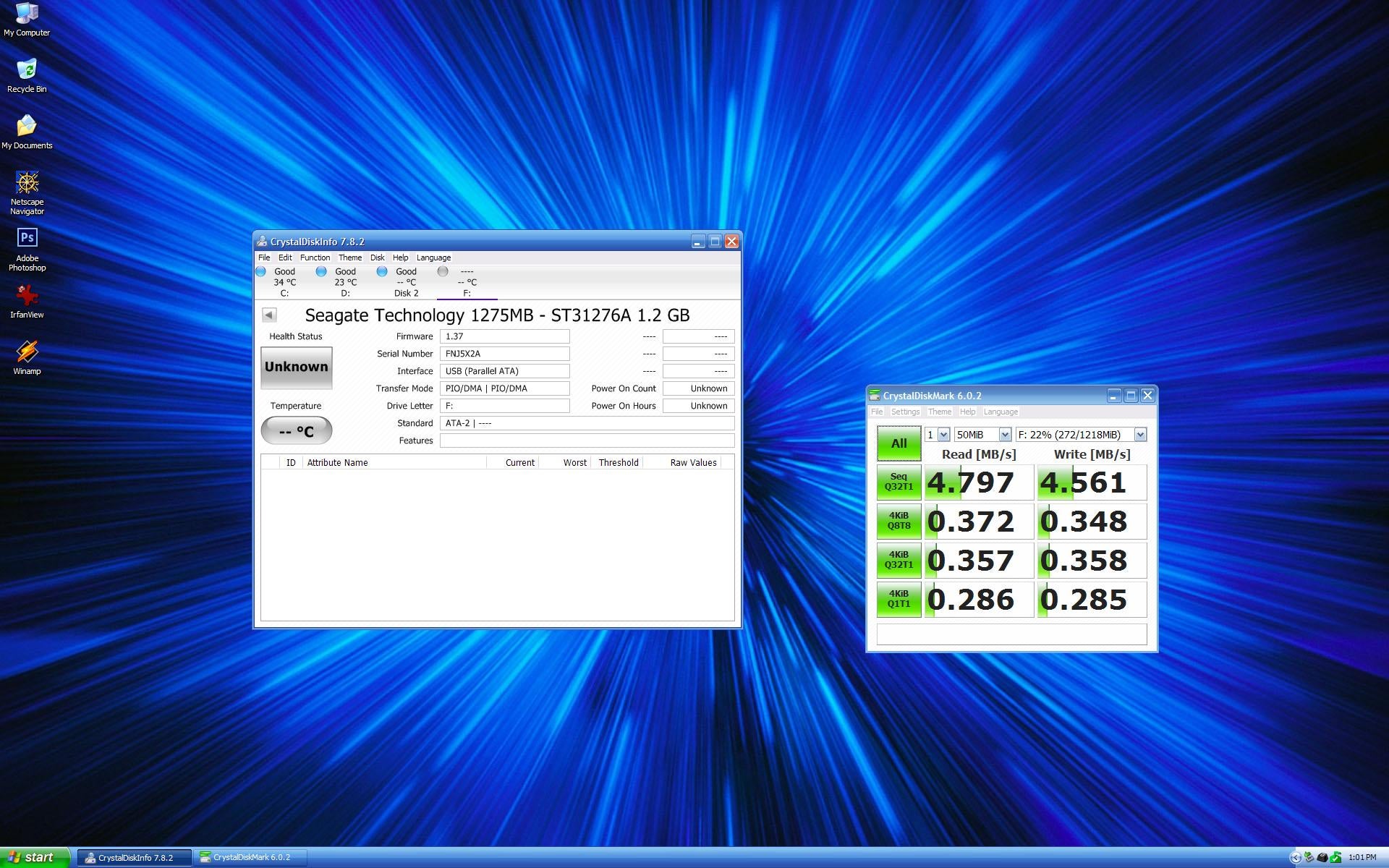Launch Netscape Navigator from the desktop
Image resolution: width=1389 pixels, height=868 pixels.
27,193
